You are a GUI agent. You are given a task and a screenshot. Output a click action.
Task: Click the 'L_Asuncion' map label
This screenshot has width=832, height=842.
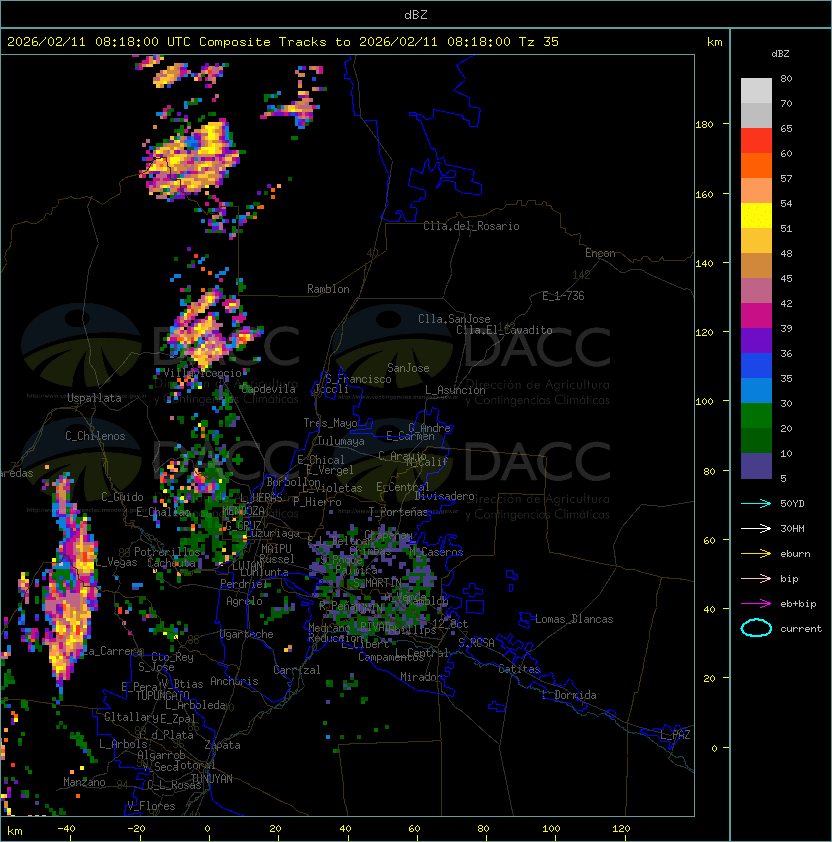(455, 390)
